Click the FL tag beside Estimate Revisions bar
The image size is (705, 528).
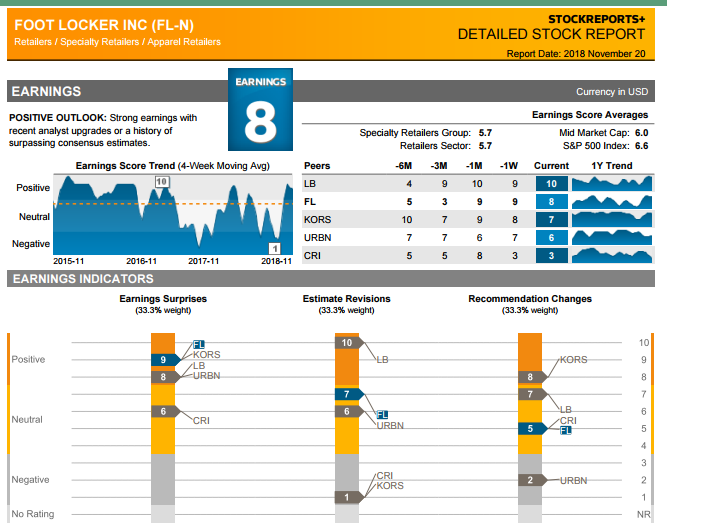click(382, 415)
